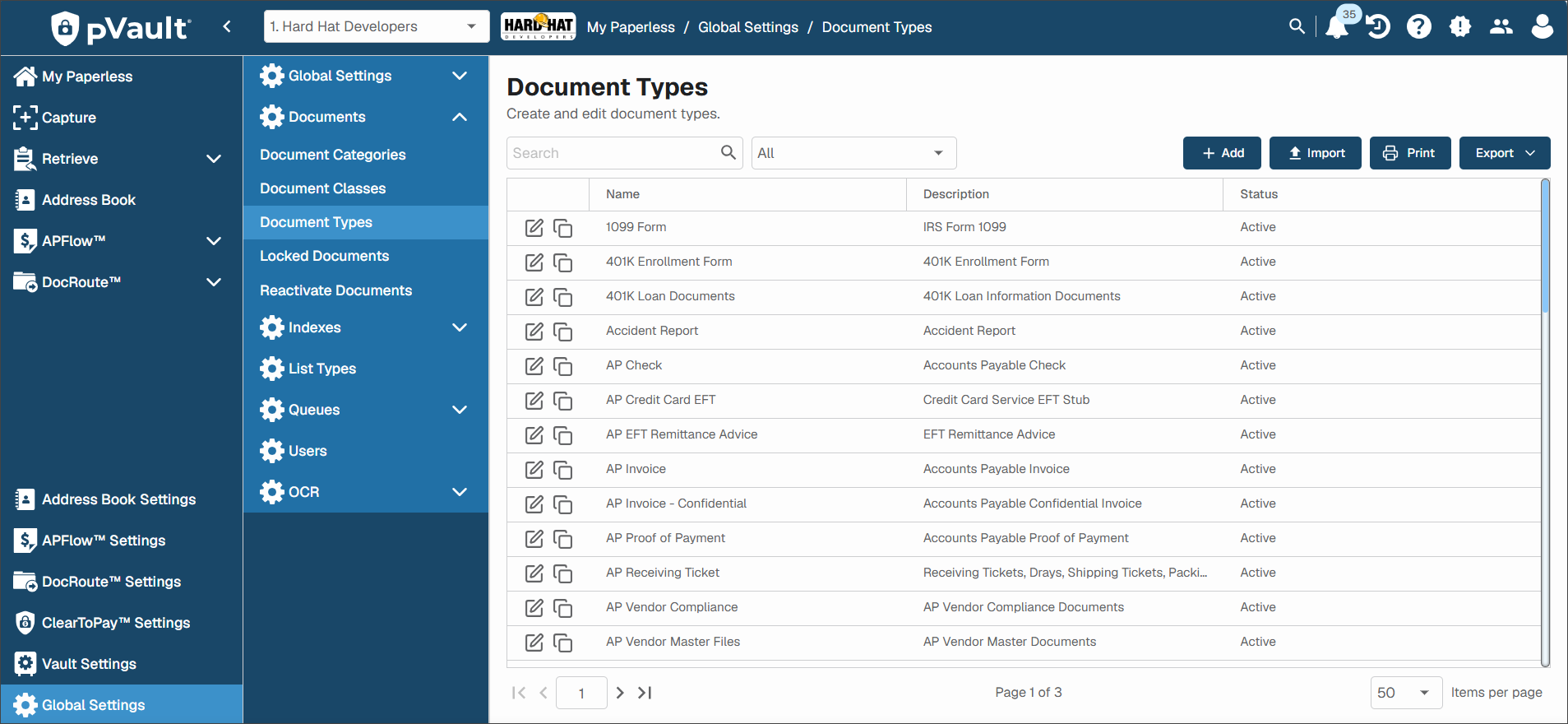Click the alert gear icon in header
The width and height of the screenshot is (1568, 724).
point(1460,26)
